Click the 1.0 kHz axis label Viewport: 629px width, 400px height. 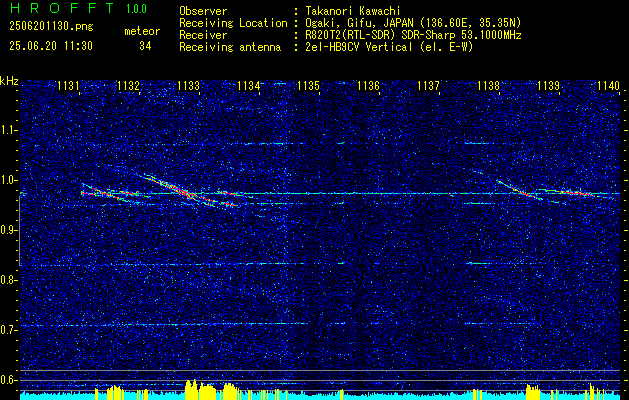[9, 180]
